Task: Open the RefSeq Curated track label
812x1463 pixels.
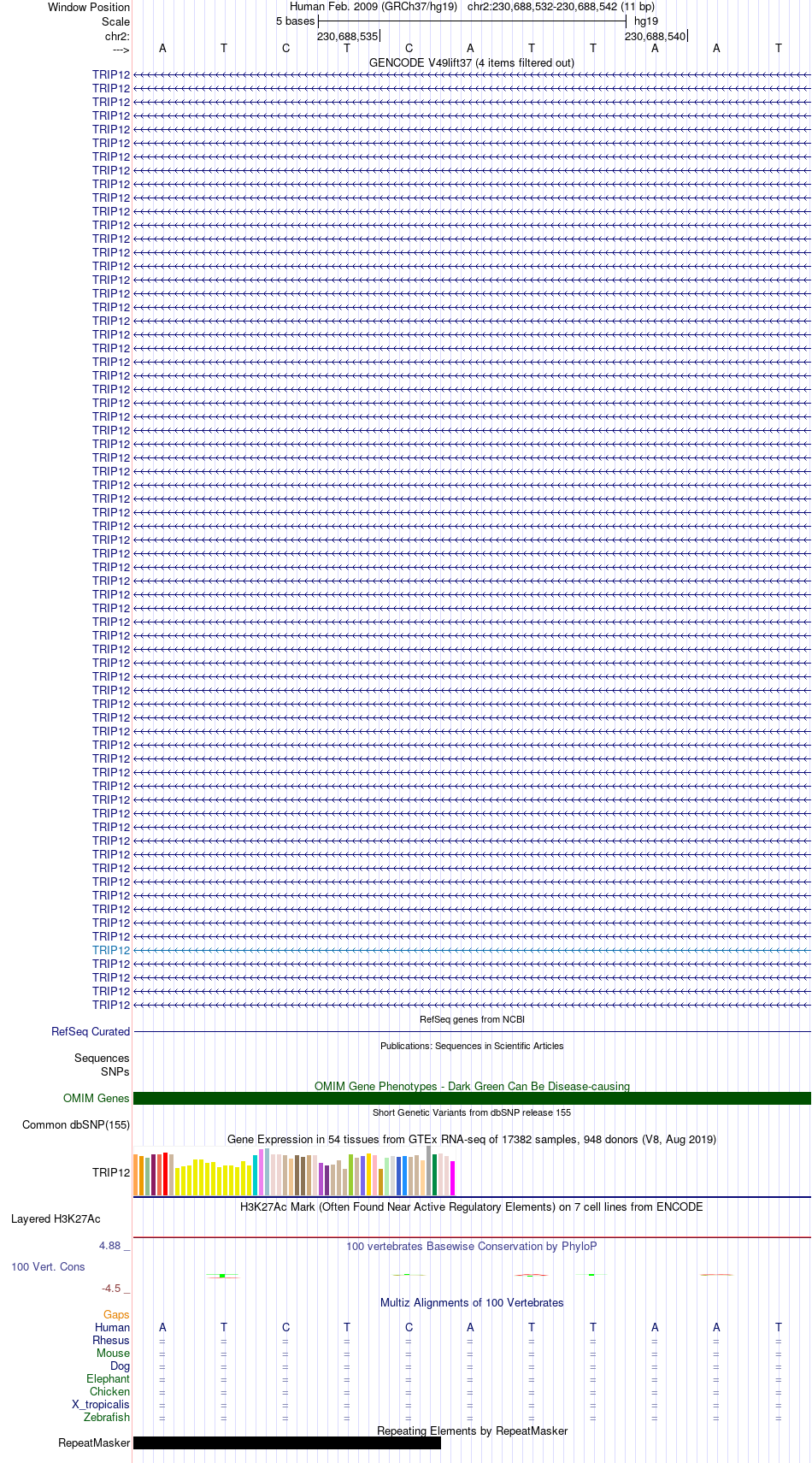Action: click(x=91, y=1032)
